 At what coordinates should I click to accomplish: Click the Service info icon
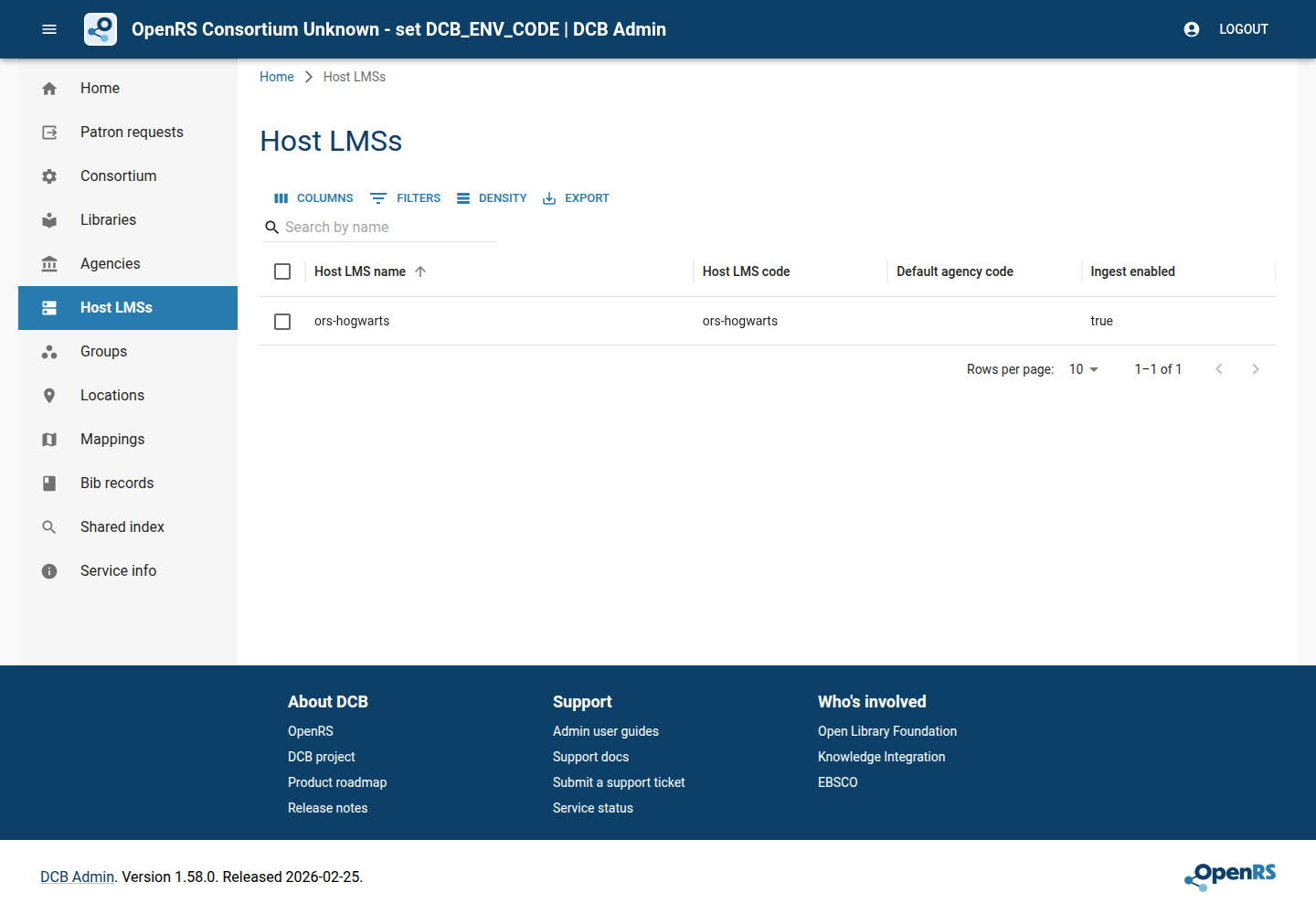(49, 571)
